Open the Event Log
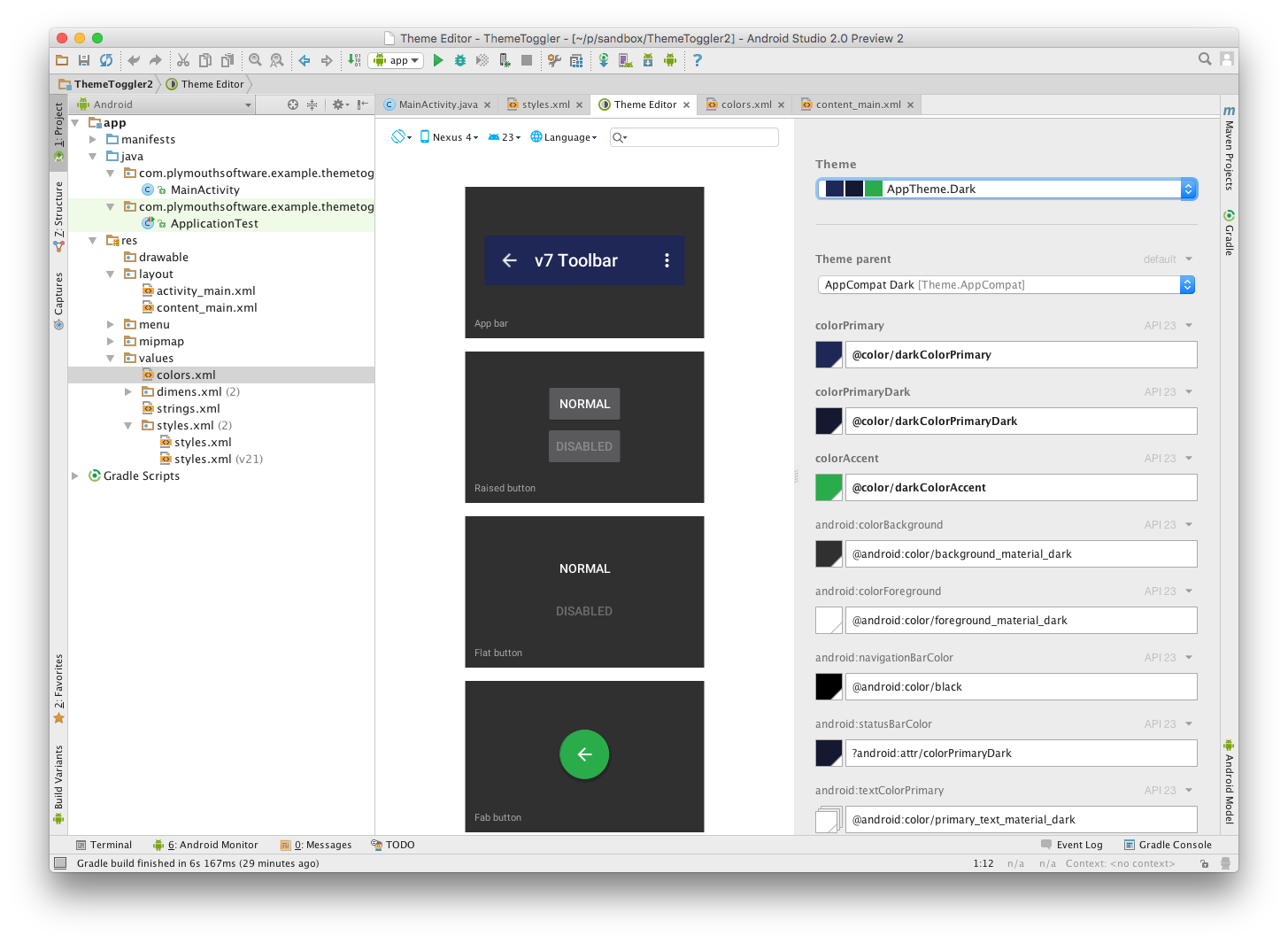 pyautogui.click(x=1072, y=845)
